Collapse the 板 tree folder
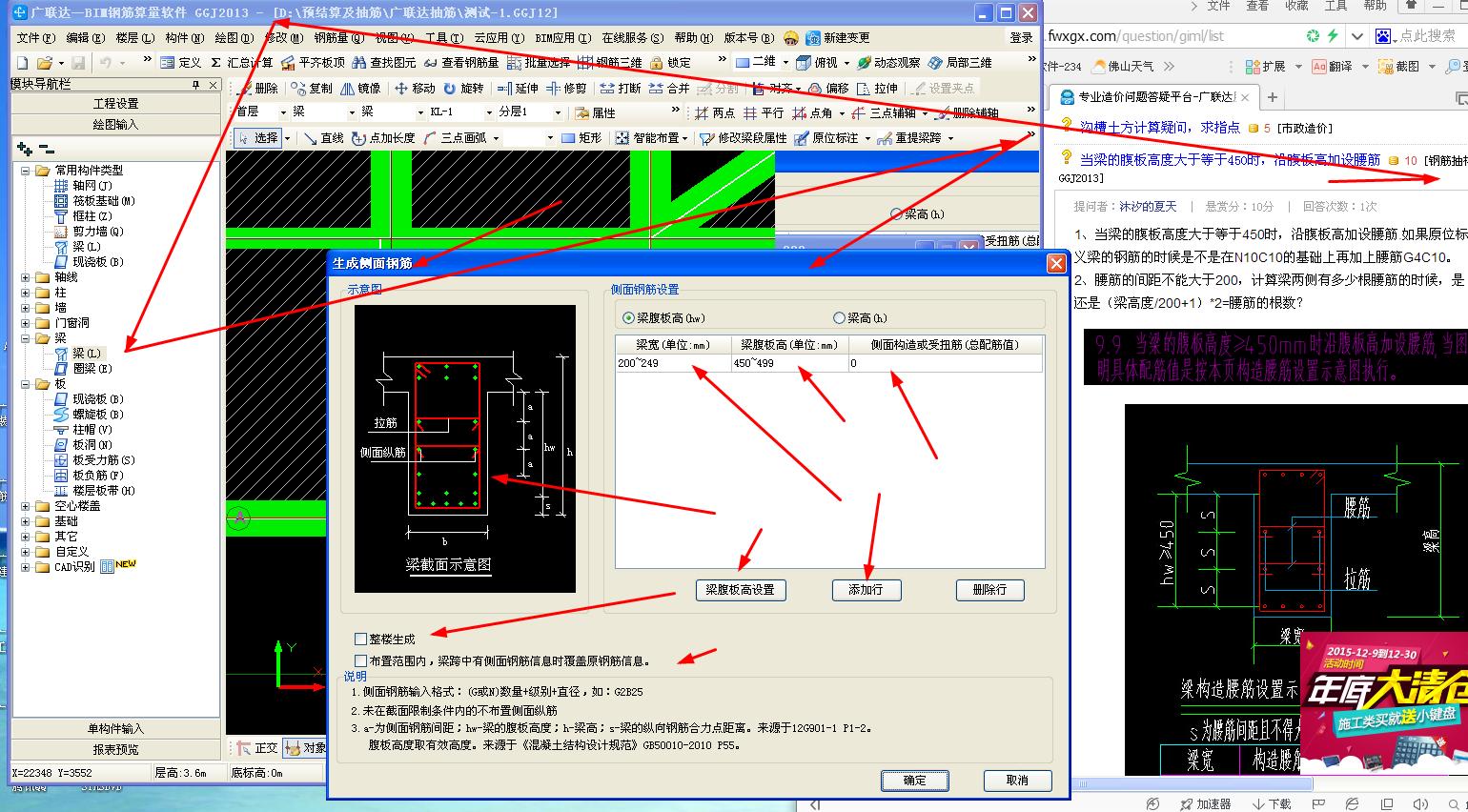 pos(25,384)
